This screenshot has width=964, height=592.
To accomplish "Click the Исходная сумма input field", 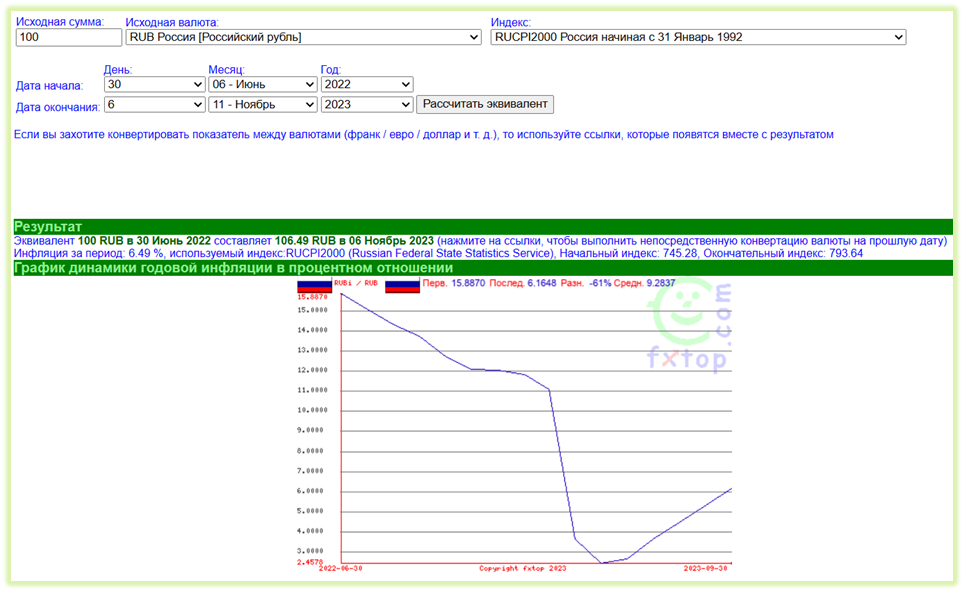I will click(68, 37).
